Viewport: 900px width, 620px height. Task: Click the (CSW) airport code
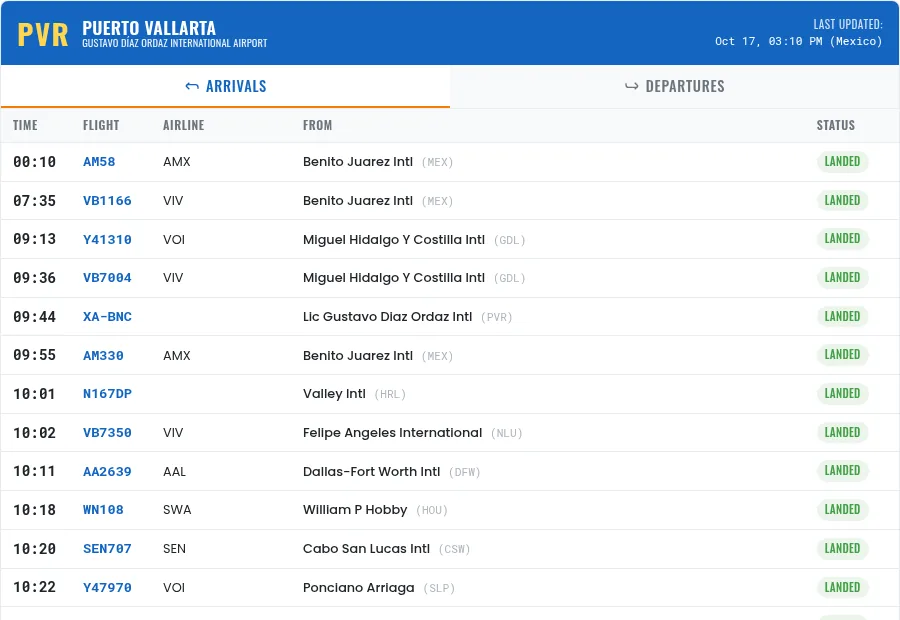455,549
